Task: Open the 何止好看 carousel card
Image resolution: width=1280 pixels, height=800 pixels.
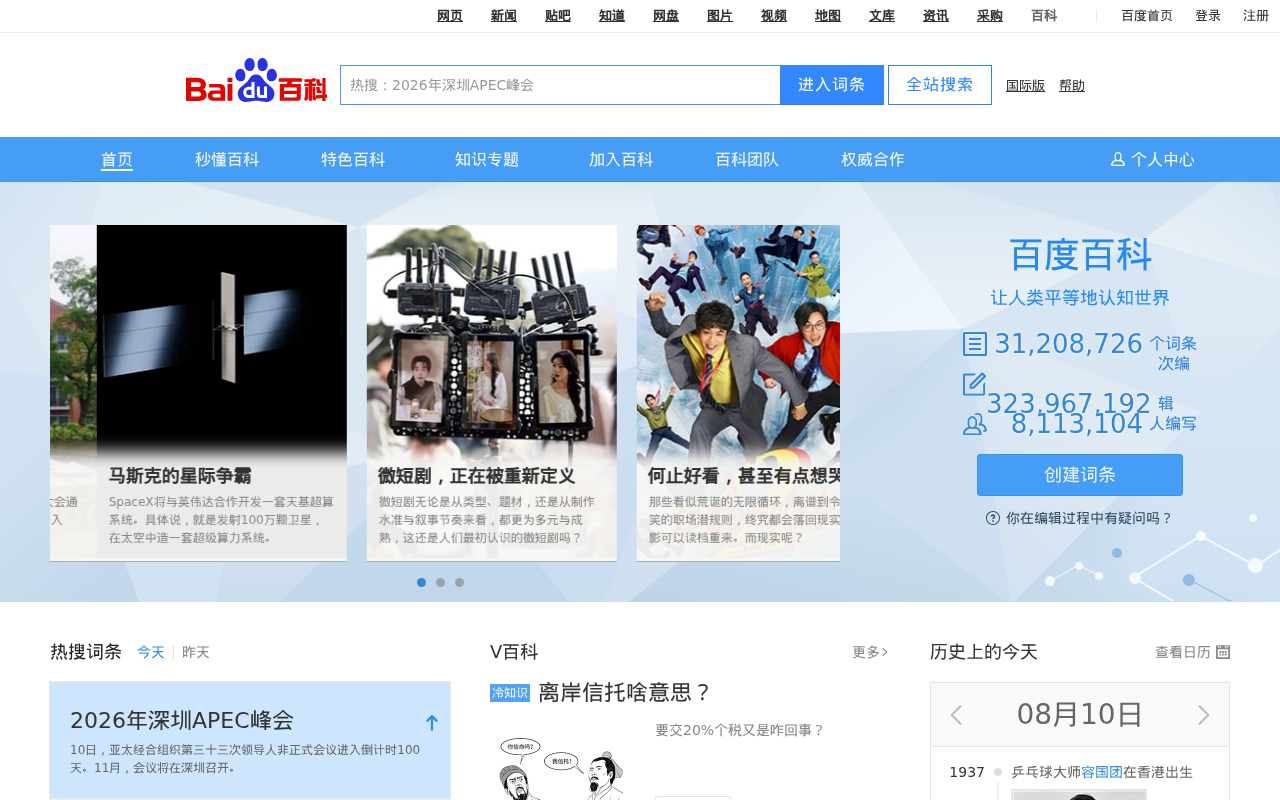Action: pyautogui.click(x=738, y=392)
